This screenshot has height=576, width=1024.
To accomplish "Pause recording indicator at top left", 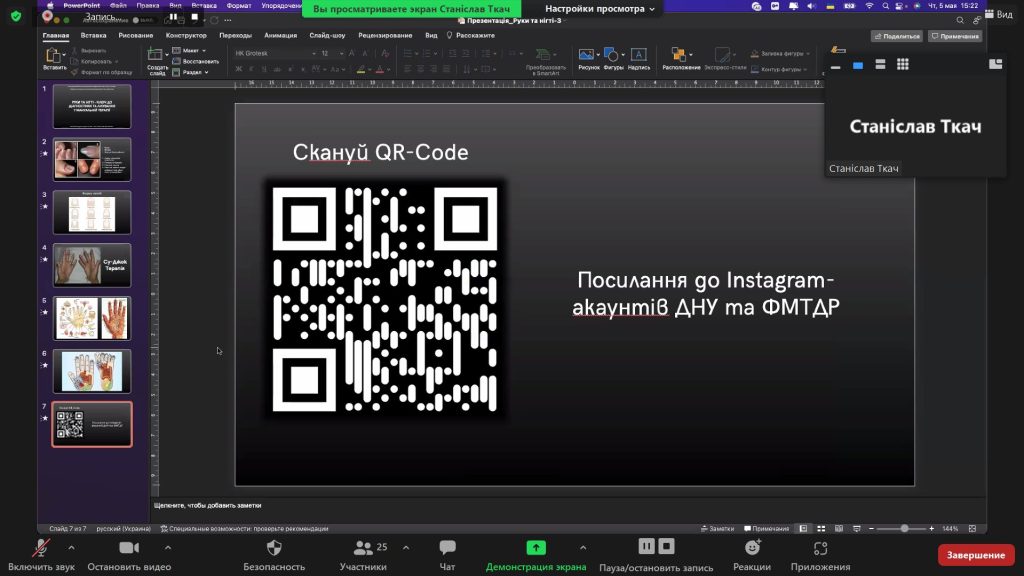I will click(173, 17).
